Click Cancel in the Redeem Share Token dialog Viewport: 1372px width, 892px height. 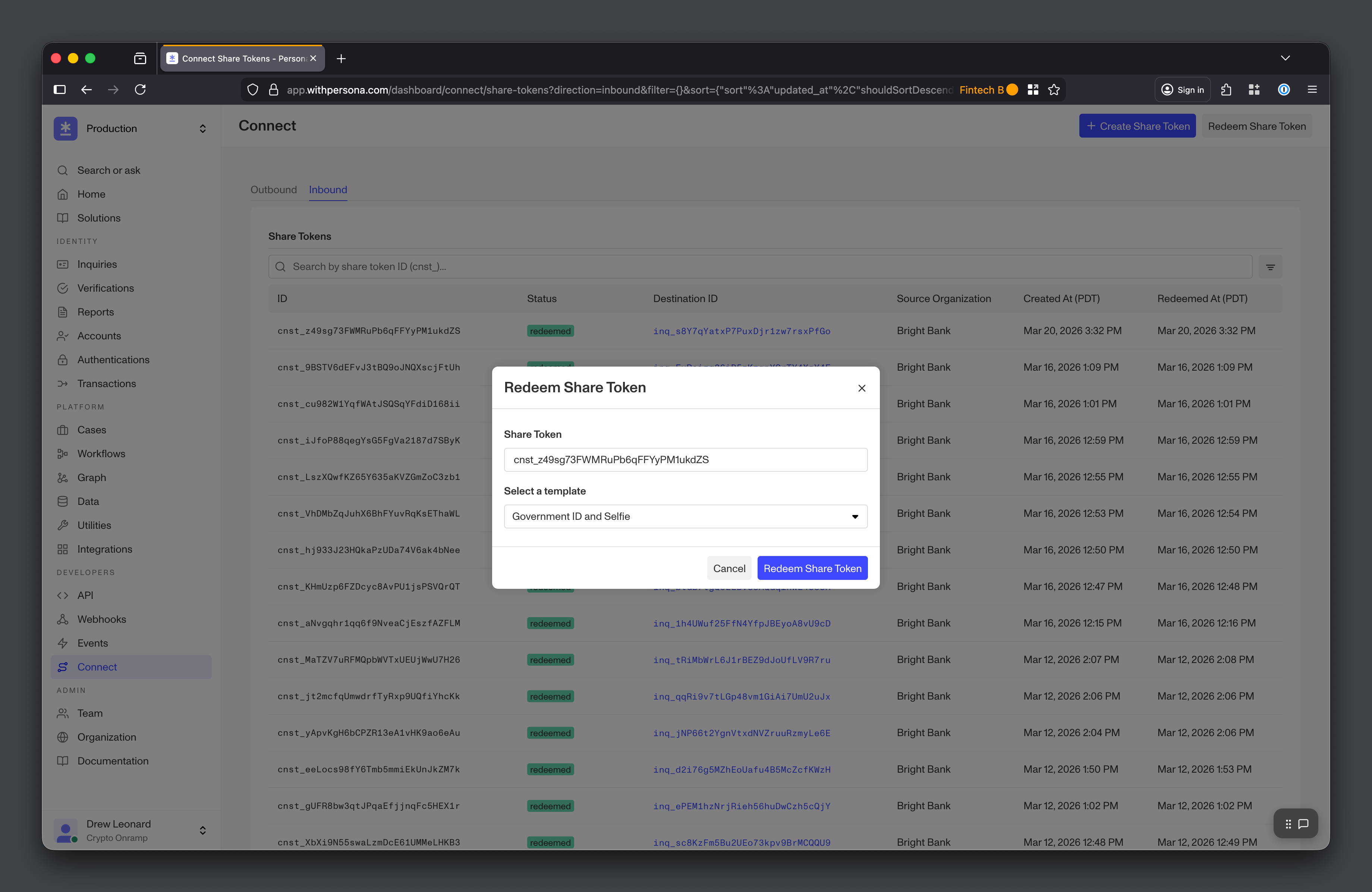(729, 568)
